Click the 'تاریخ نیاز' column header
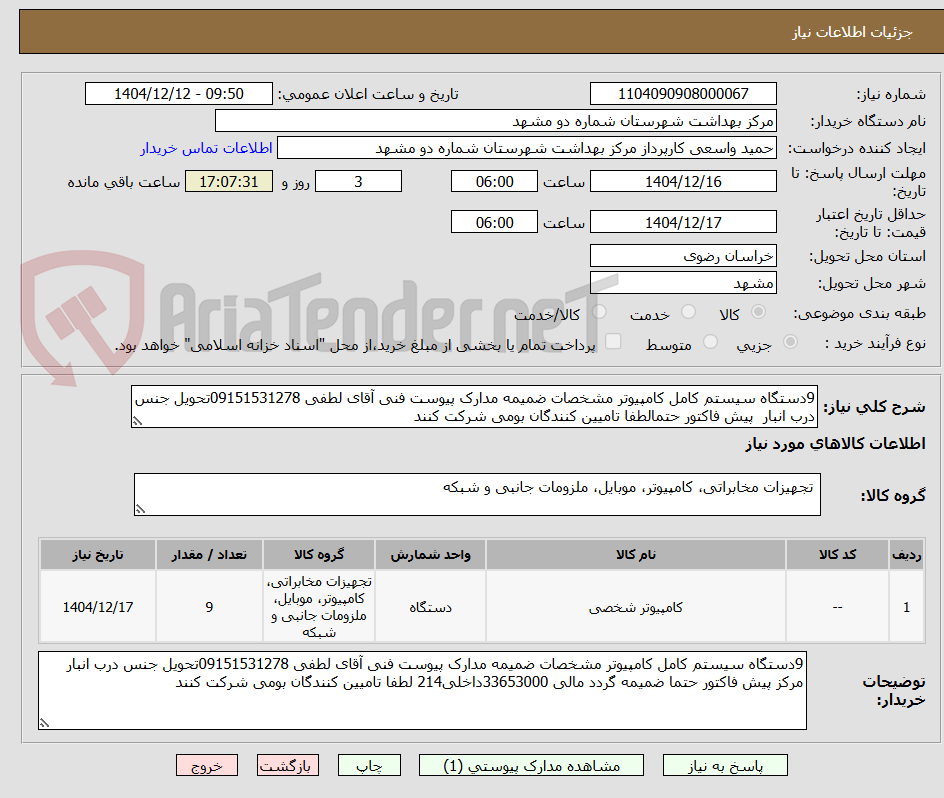The image size is (944, 798). (x=98, y=555)
